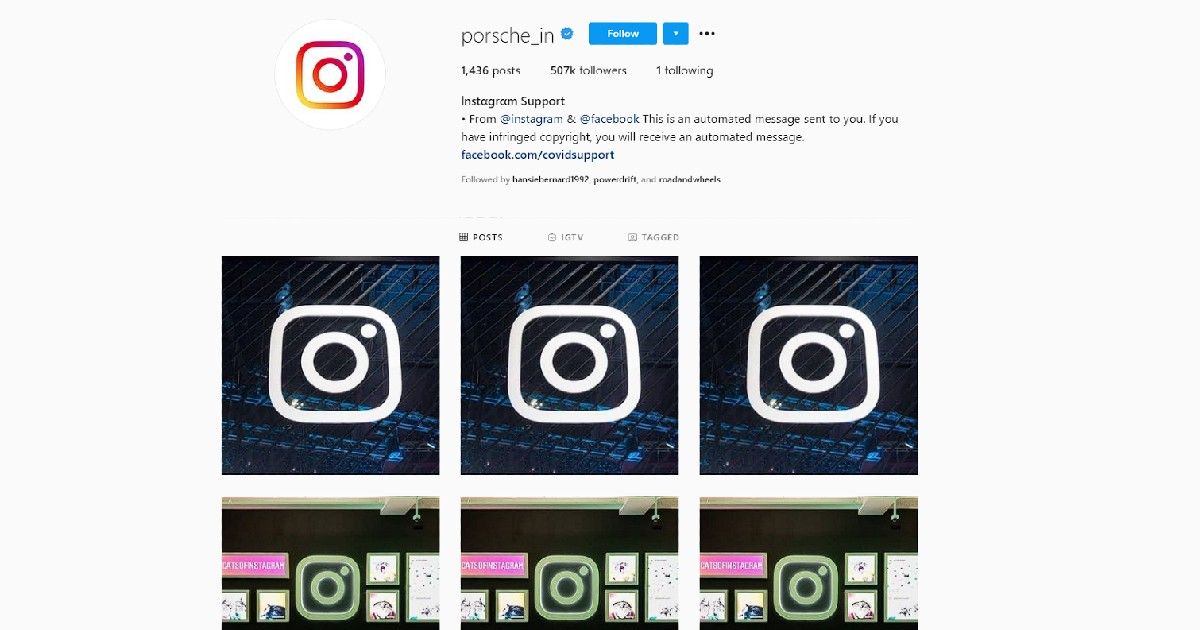This screenshot has height=630, width=1200.
Task: Select the POSTS tab
Action: (x=481, y=237)
